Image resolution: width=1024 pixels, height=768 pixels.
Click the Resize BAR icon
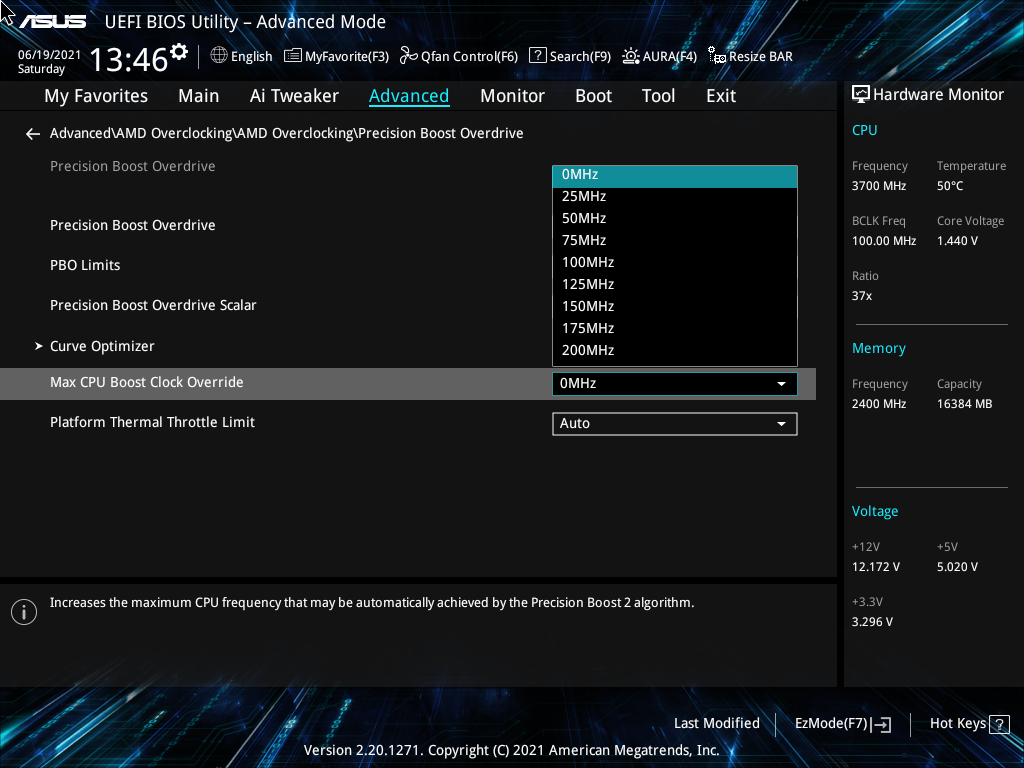[716, 56]
